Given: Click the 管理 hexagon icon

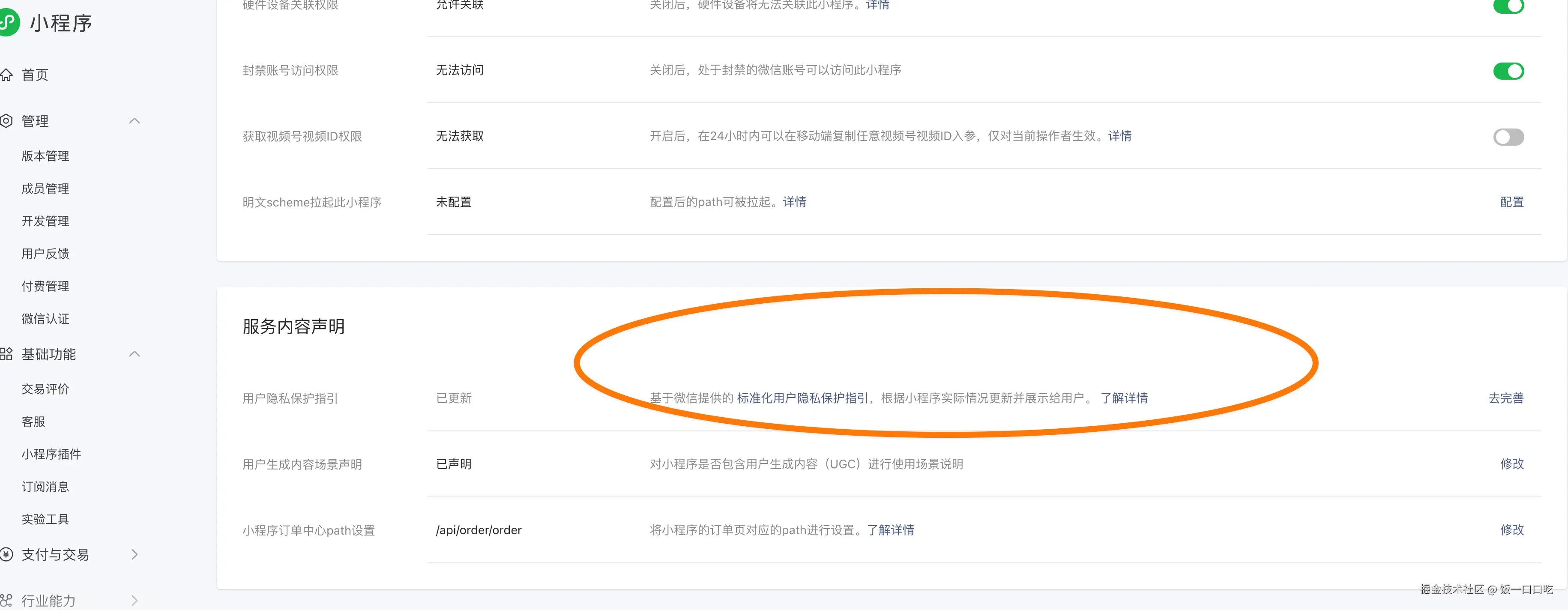Looking at the screenshot, I should tap(7, 120).
